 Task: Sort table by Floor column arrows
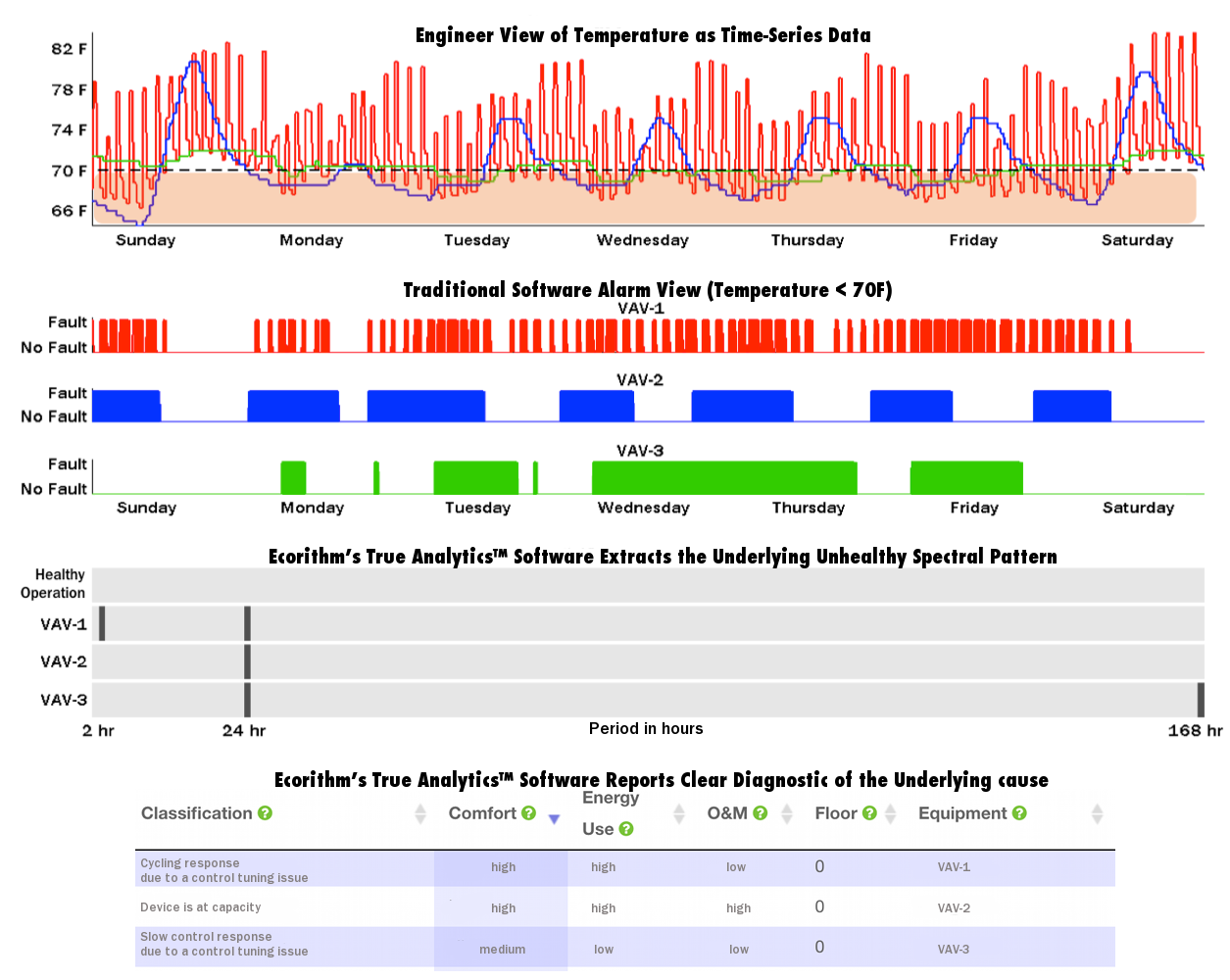point(890,813)
